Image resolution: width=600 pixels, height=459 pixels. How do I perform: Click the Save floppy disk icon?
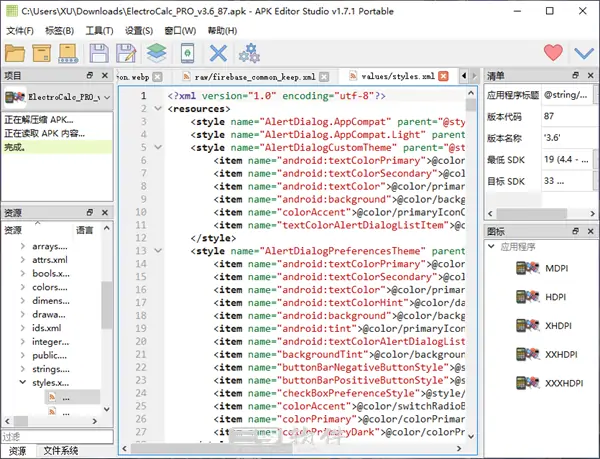(x=100, y=52)
